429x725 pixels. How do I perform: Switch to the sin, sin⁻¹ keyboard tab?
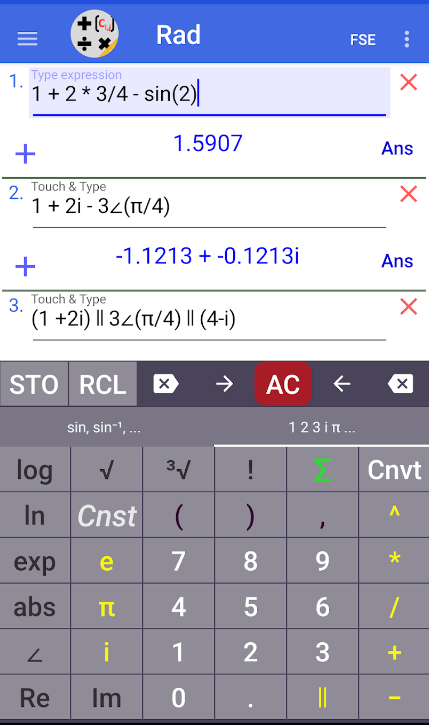104,427
